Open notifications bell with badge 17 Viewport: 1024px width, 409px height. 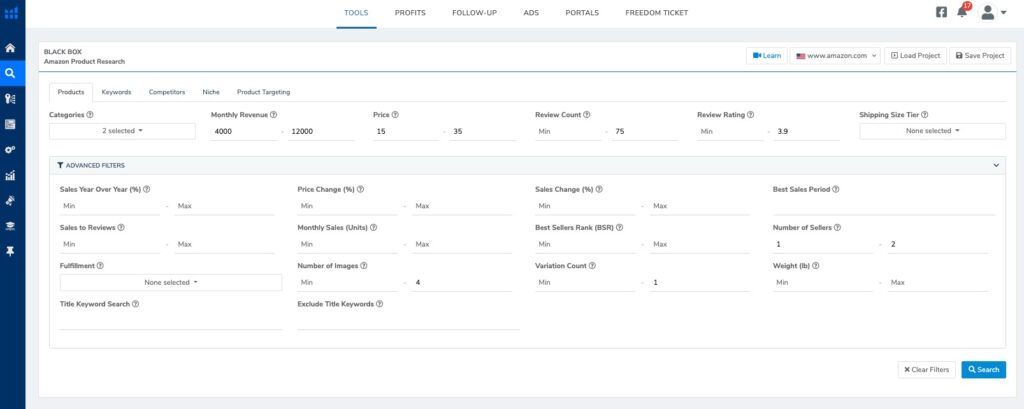(962, 12)
